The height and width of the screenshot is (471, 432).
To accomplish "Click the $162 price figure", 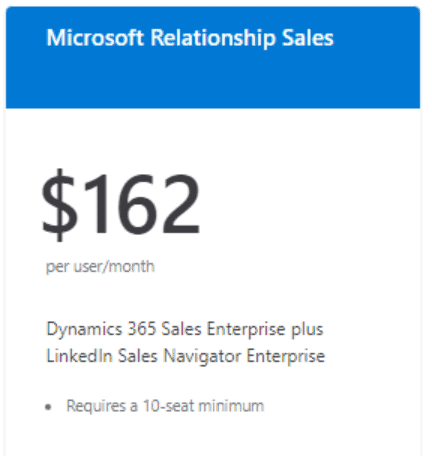I will [x=121, y=204].
